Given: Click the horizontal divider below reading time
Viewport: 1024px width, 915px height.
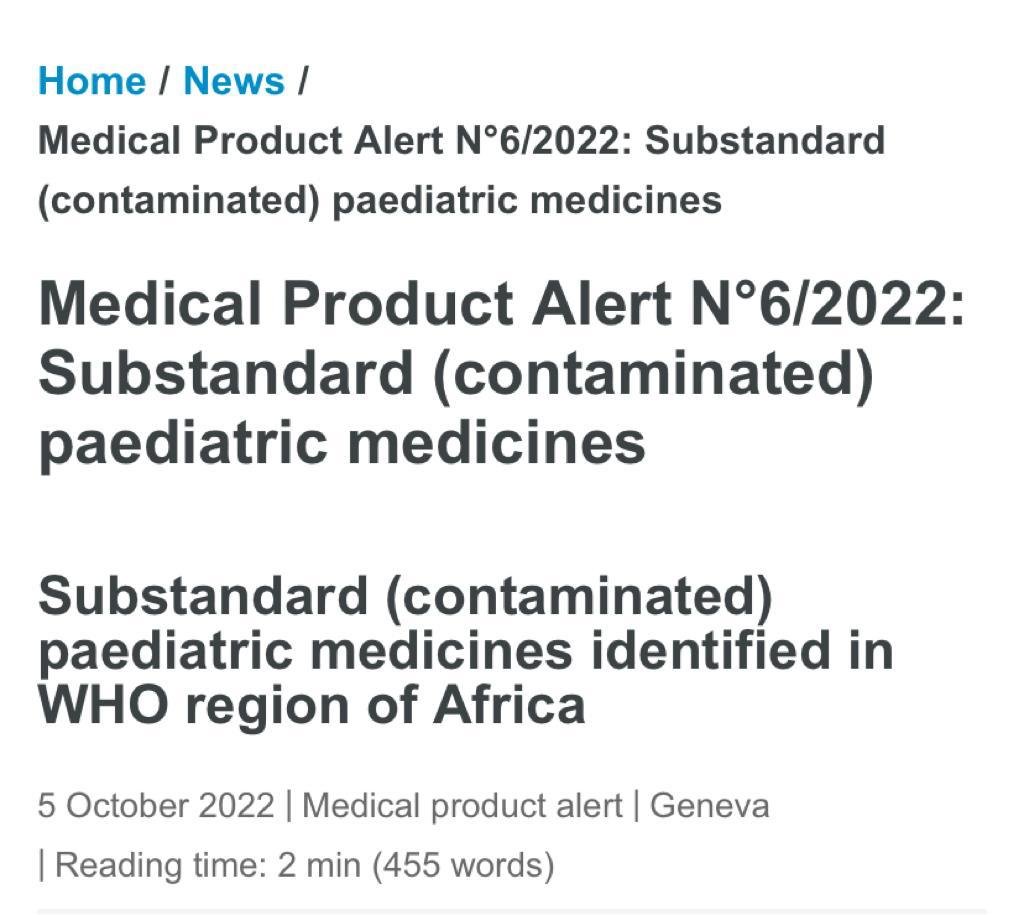Looking at the screenshot, I should [x=512, y=910].
